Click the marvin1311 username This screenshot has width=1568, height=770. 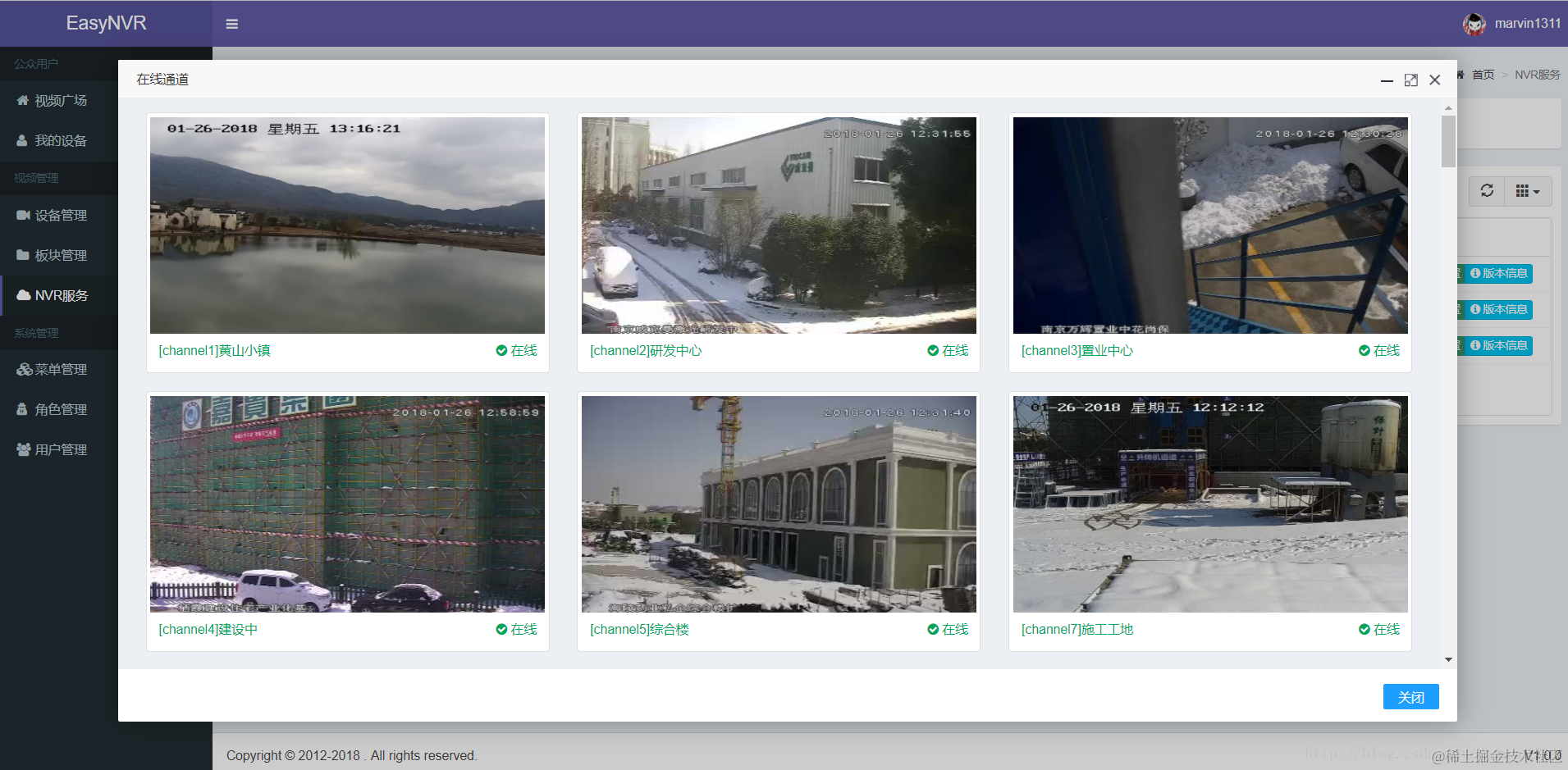pos(1527,24)
